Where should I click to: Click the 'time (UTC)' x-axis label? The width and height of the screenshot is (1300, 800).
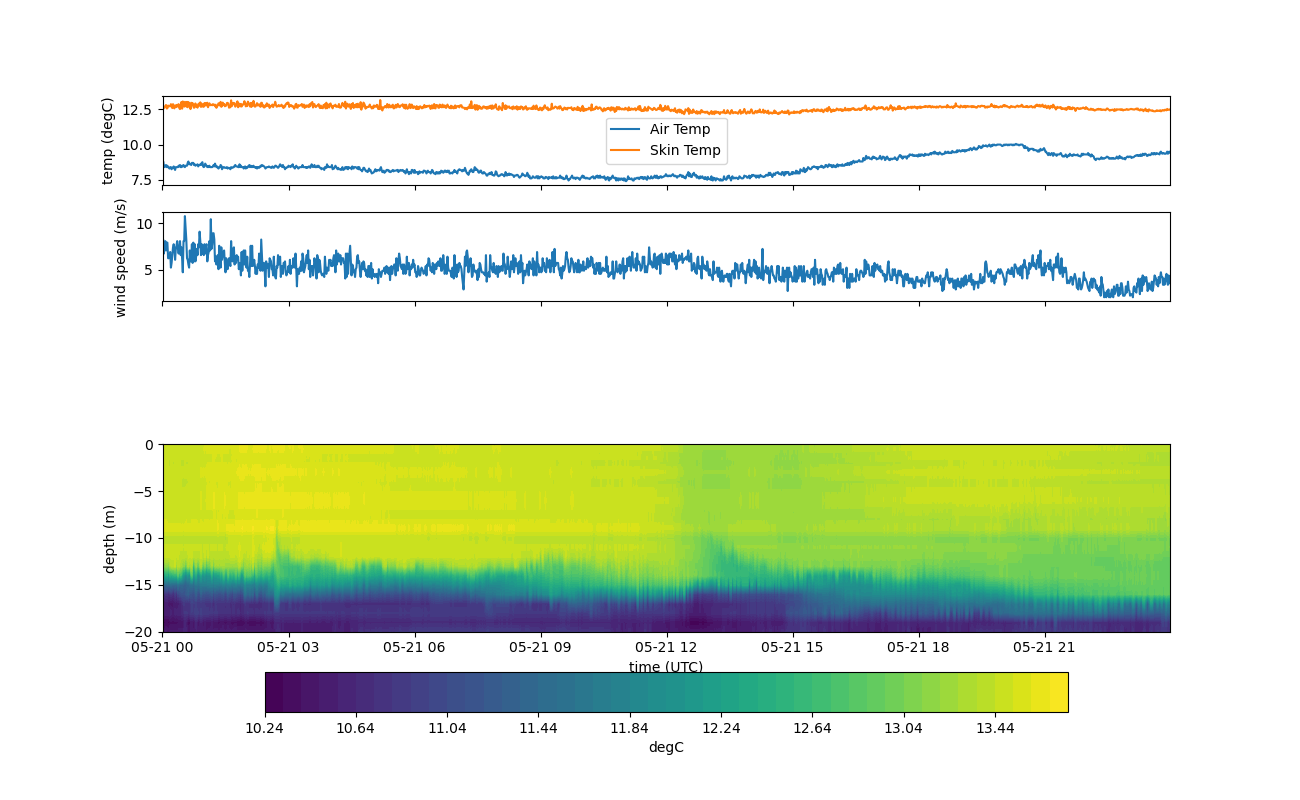point(665,667)
